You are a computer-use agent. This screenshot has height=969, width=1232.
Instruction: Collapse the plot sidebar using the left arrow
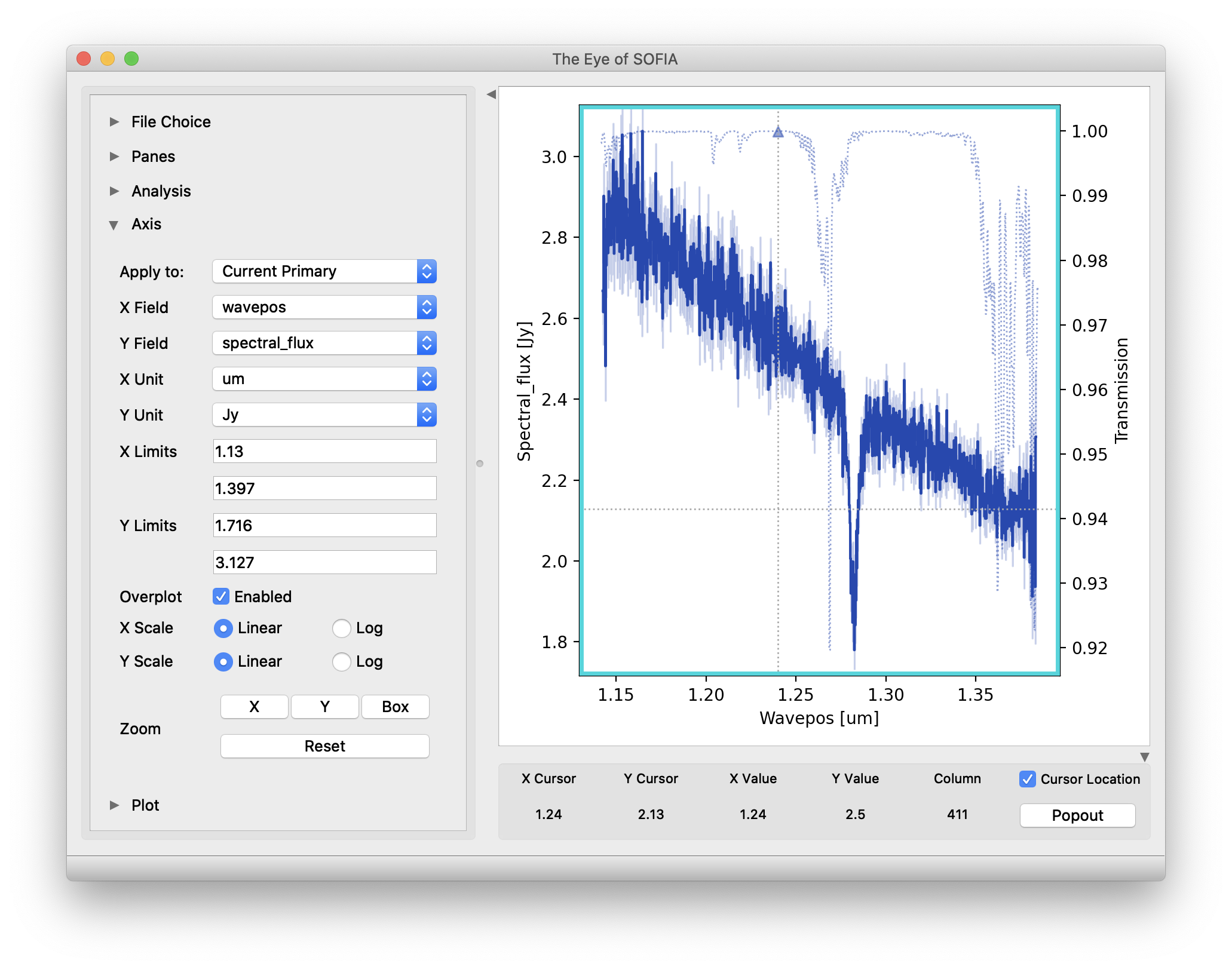tap(491, 94)
